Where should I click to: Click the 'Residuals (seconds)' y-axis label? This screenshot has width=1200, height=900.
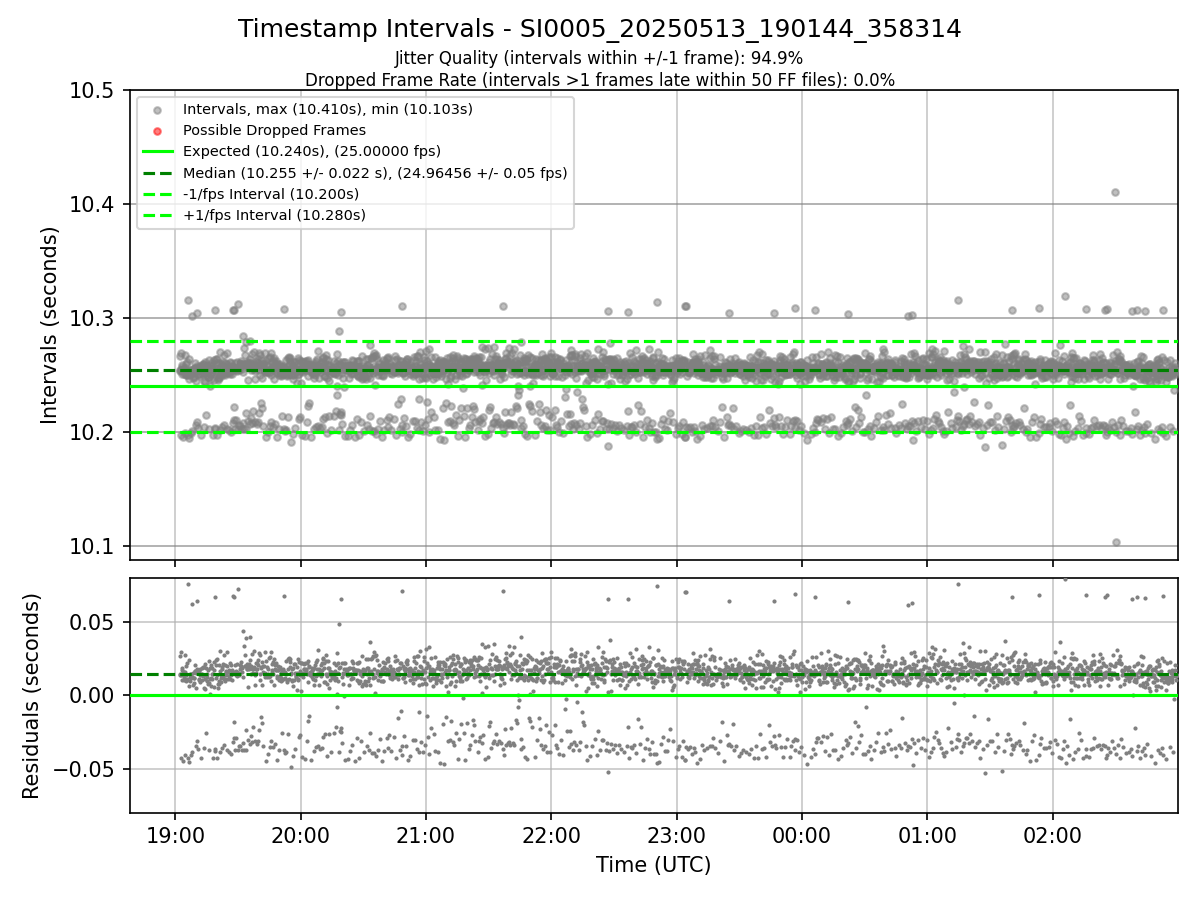point(31,696)
